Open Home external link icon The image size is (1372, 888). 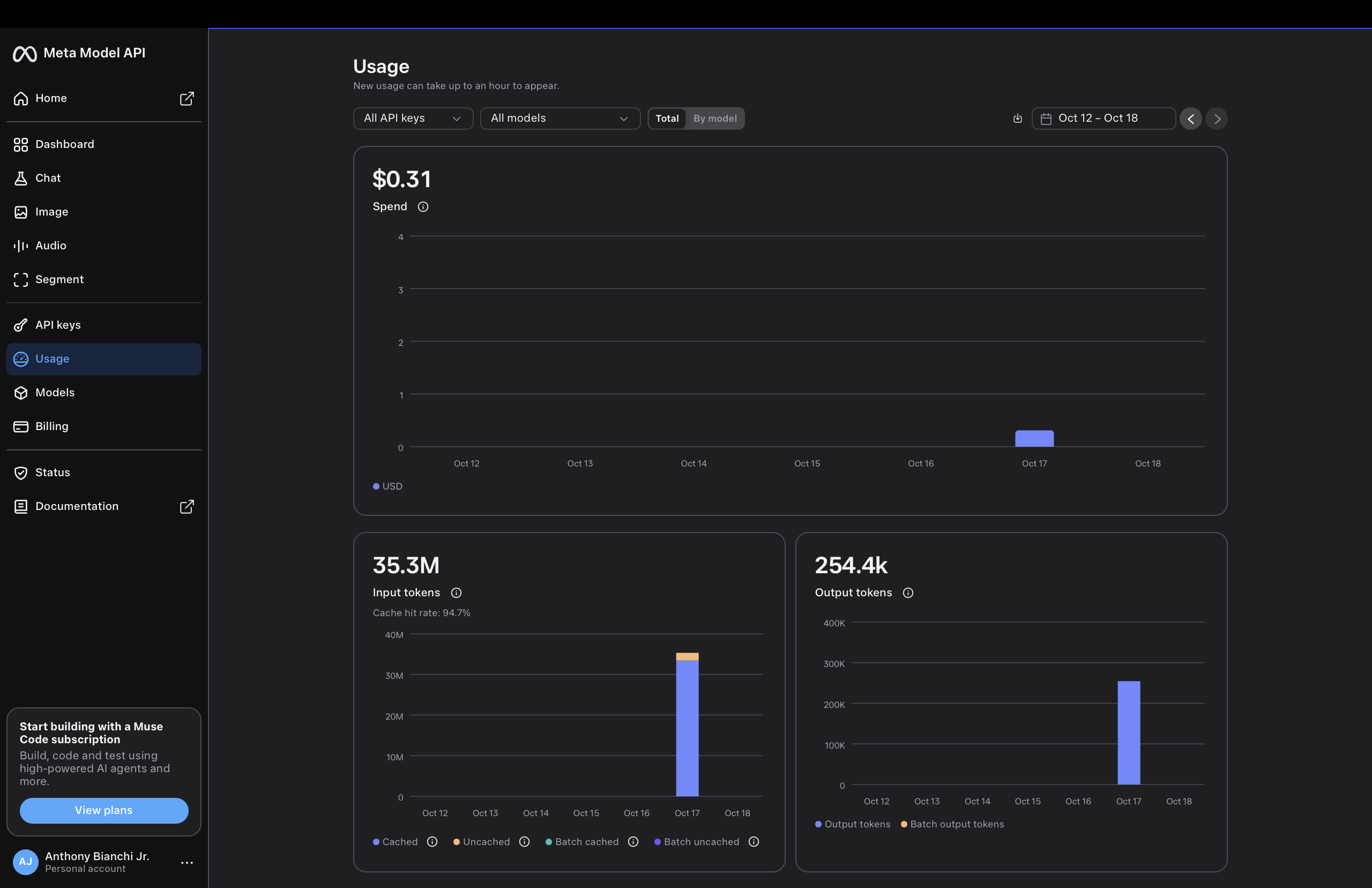(x=187, y=99)
